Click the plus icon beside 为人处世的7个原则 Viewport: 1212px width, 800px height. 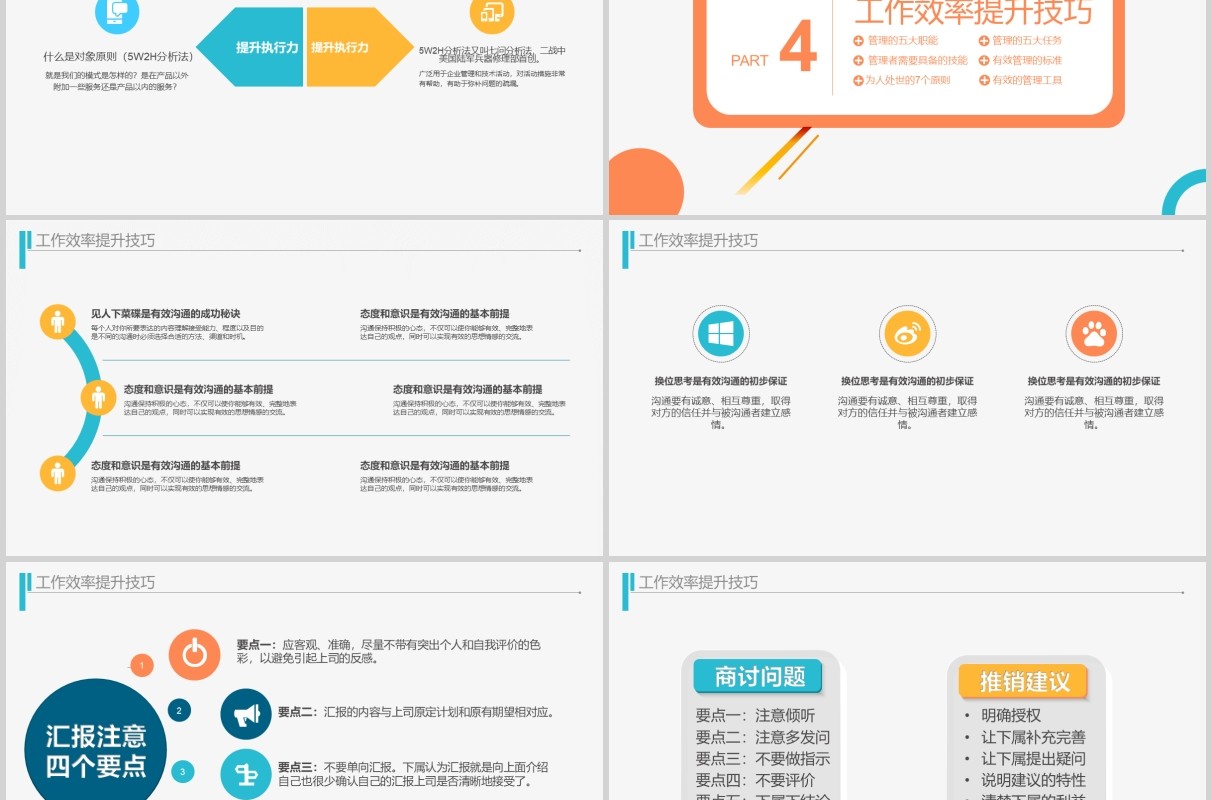pos(858,81)
